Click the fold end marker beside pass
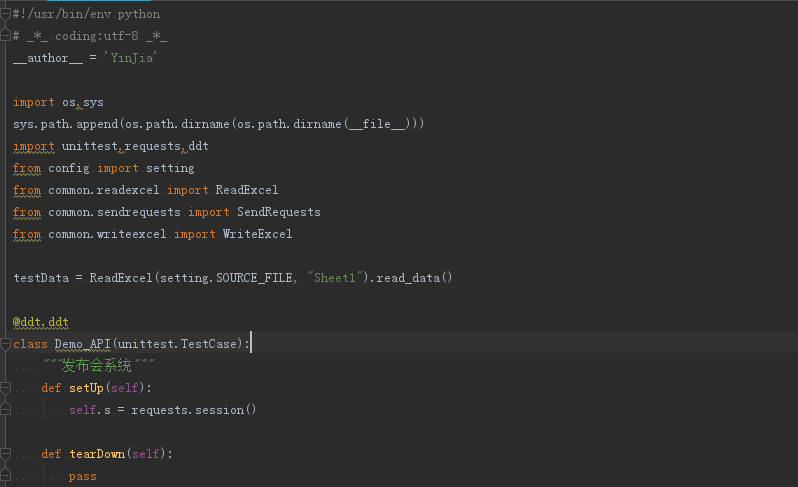The height and width of the screenshot is (487, 798). pos(6,476)
